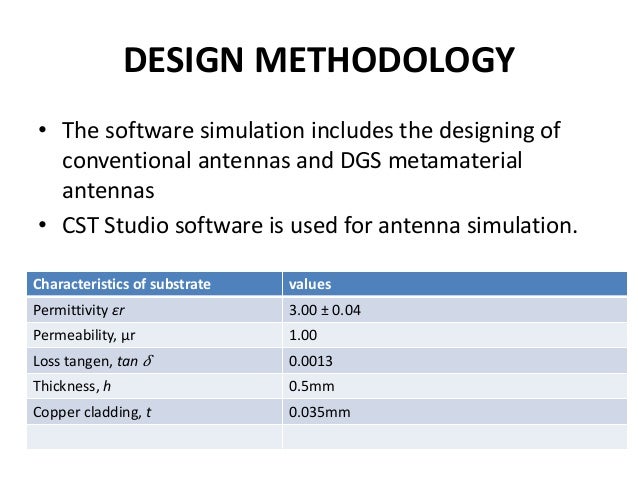Select the '0.035mm' value cell
Image resolution: width=638 pixels, height=479 pixels.
pos(454,411)
